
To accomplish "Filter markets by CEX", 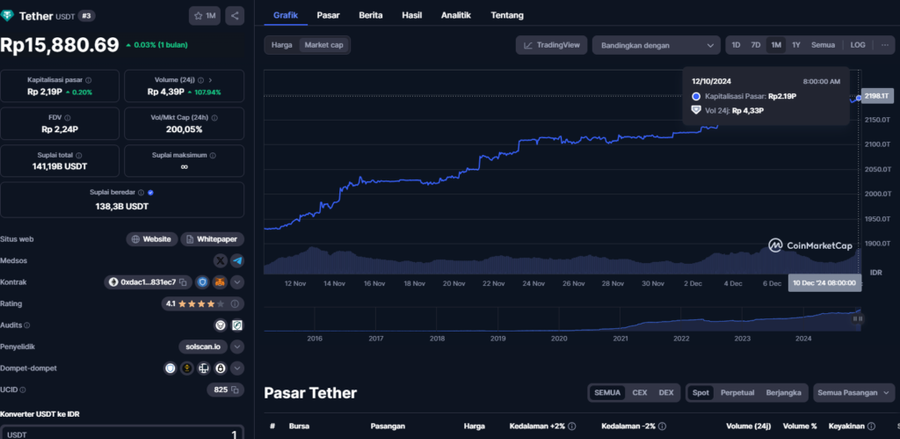I will point(639,393).
